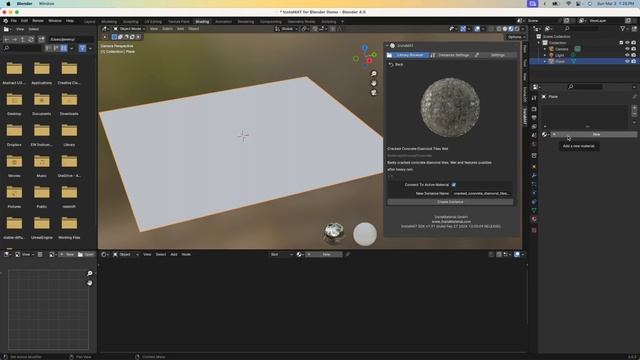Refresh the file browser listing
This screenshot has height=360, width=640.
(x=31, y=40)
